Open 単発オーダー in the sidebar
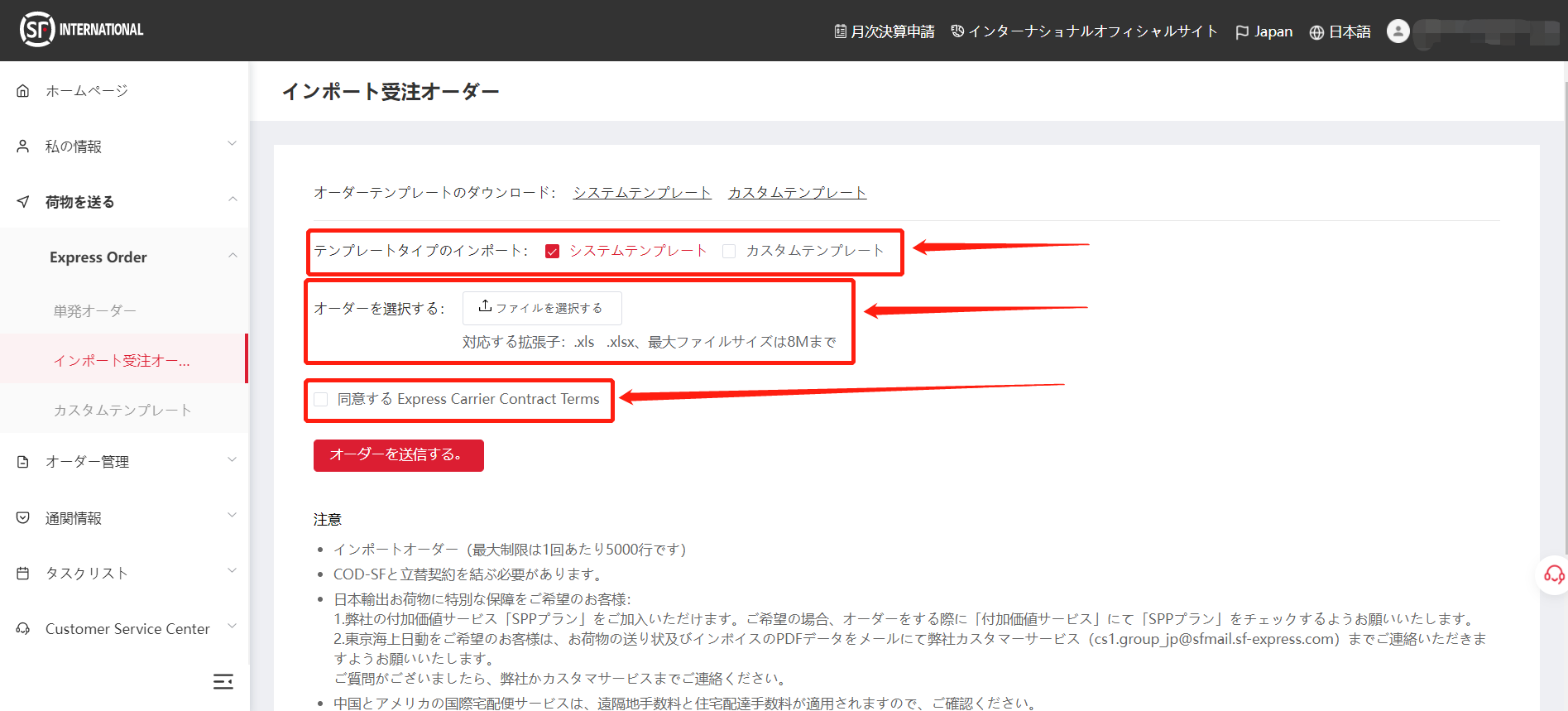The image size is (1568, 711). tap(95, 311)
